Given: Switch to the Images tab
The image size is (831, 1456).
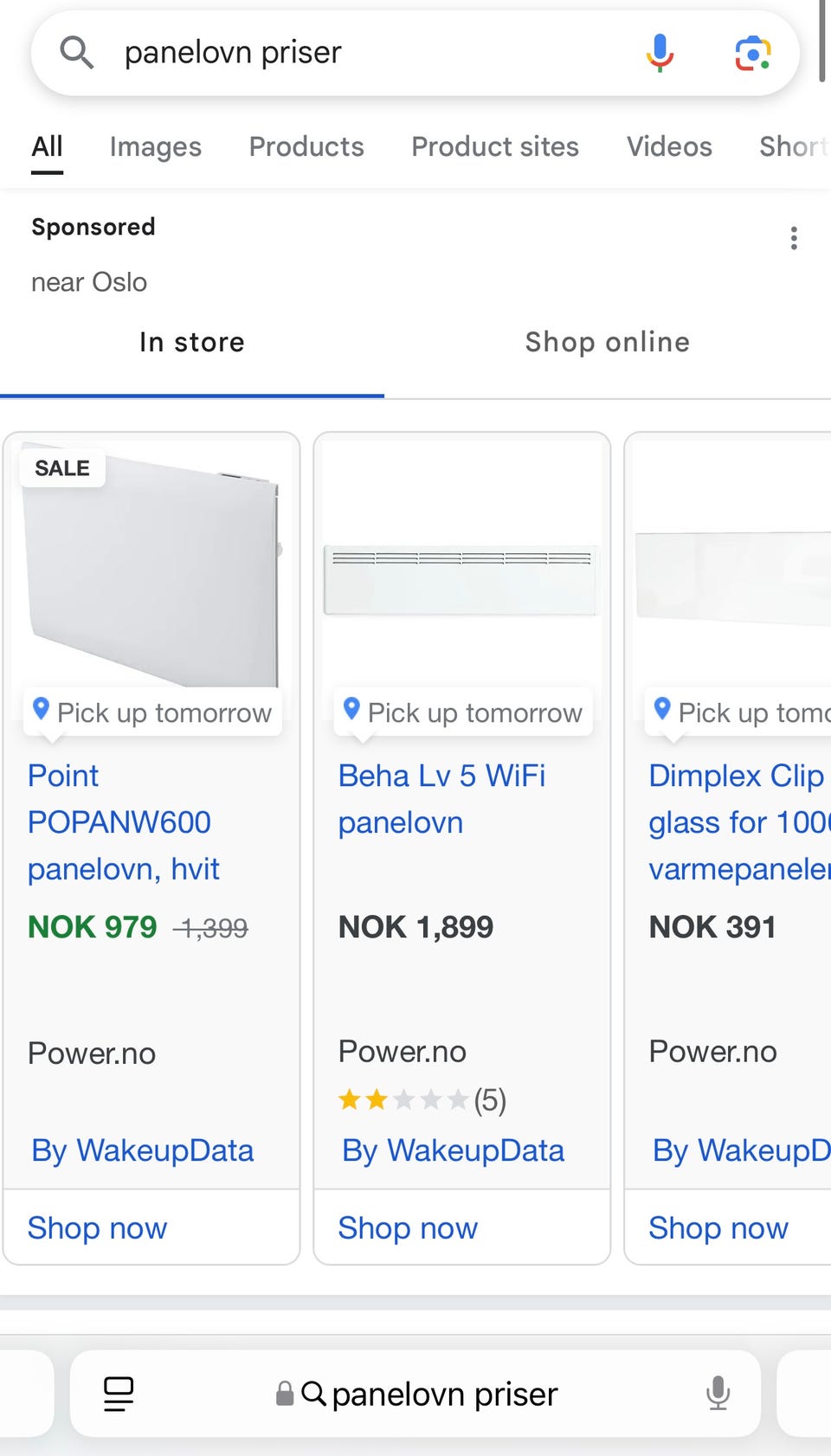Looking at the screenshot, I should click(x=155, y=147).
